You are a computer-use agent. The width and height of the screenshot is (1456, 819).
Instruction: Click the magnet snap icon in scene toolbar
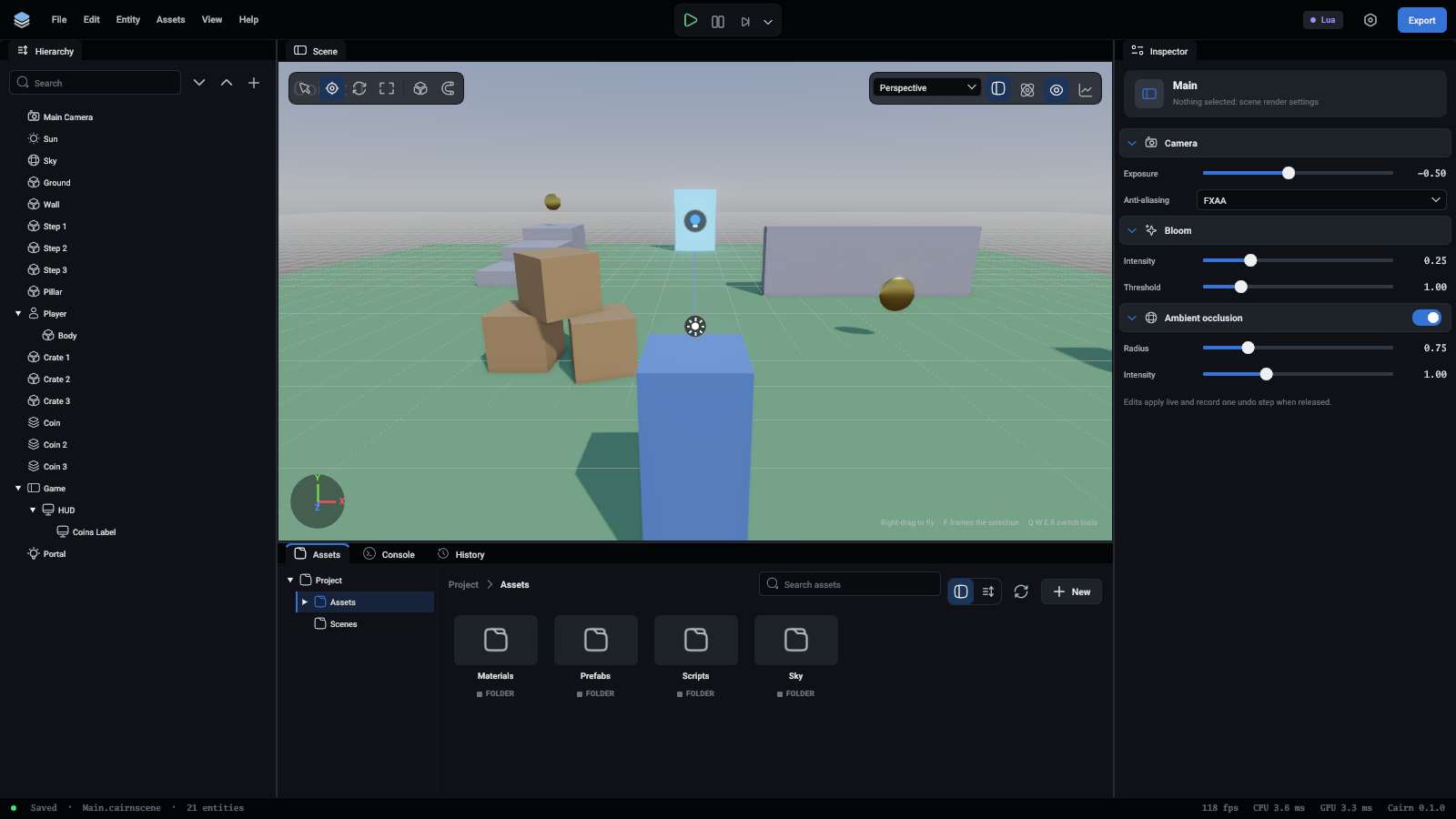[x=448, y=88]
